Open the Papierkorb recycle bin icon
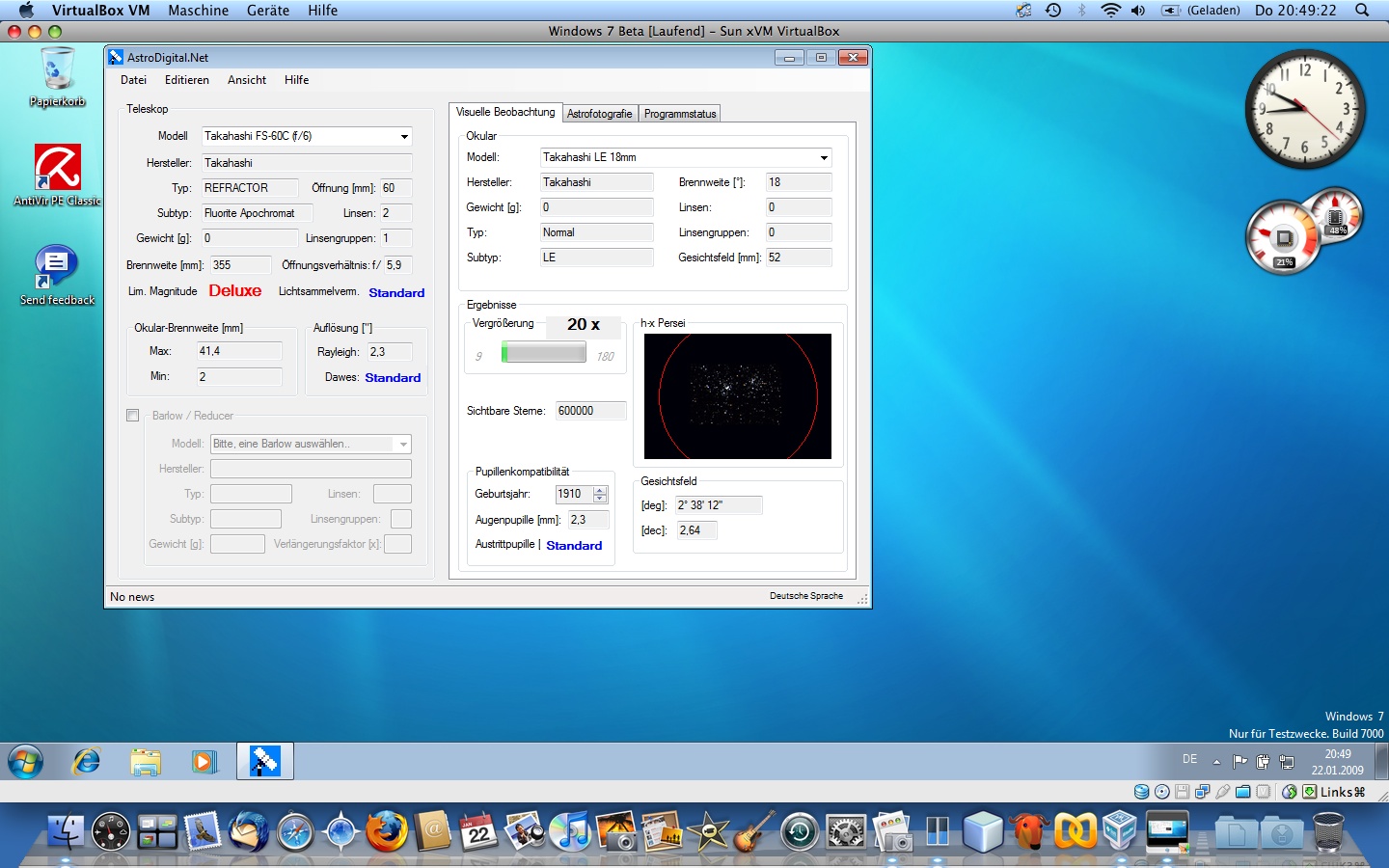This screenshot has width=1389, height=868. click(57, 77)
